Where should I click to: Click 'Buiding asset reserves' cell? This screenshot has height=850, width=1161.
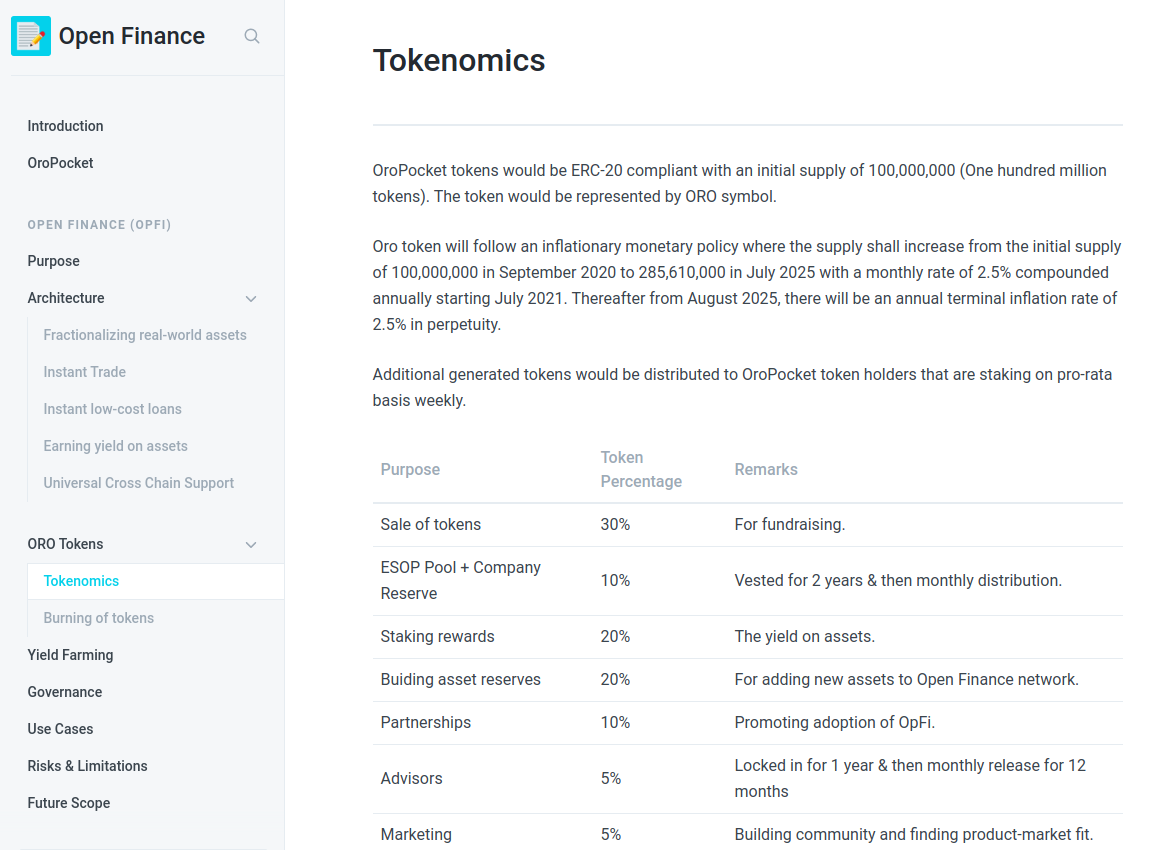461,680
